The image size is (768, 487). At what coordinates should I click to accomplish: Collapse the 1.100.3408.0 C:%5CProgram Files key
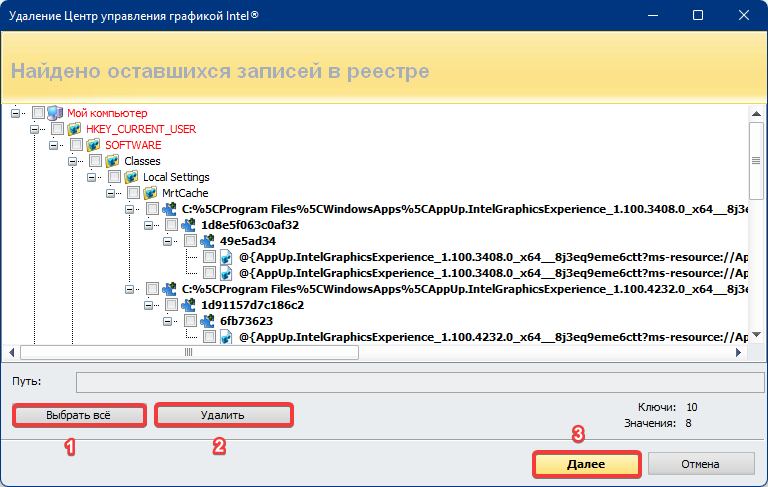click(x=130, y=210)
